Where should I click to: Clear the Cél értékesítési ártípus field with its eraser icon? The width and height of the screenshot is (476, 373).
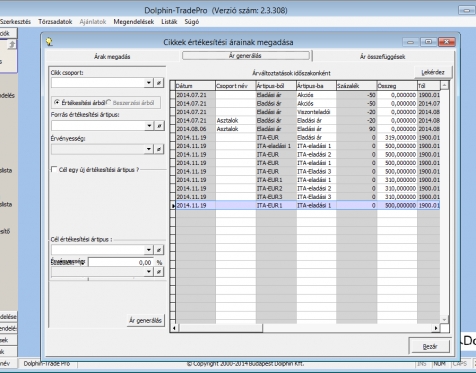(159, 250)
